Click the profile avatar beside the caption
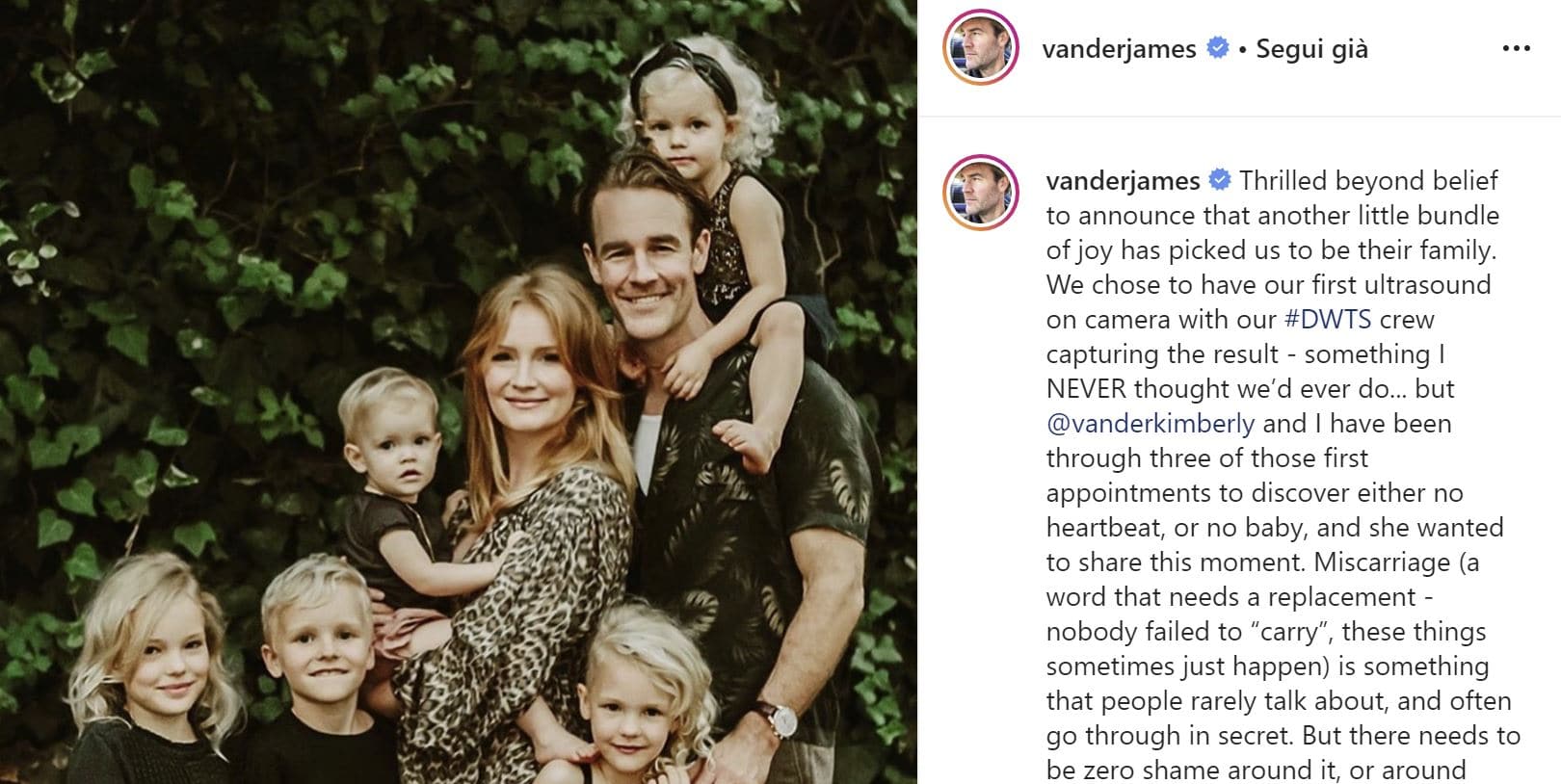1561x784 pixels. pyautogui.click(x=981, y=192)
